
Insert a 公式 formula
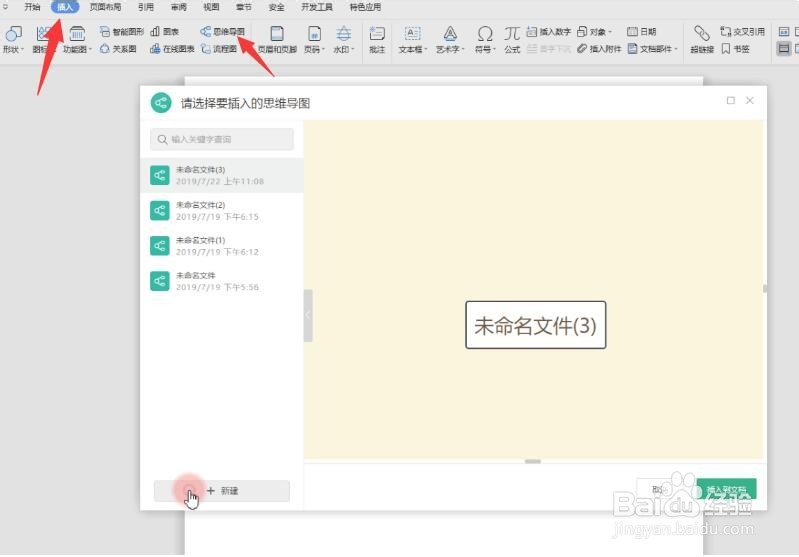tap(512, 40)
